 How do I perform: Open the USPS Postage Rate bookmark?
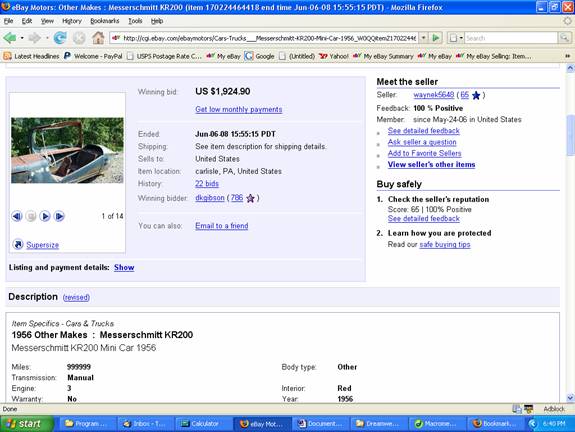tap(164, 56)
